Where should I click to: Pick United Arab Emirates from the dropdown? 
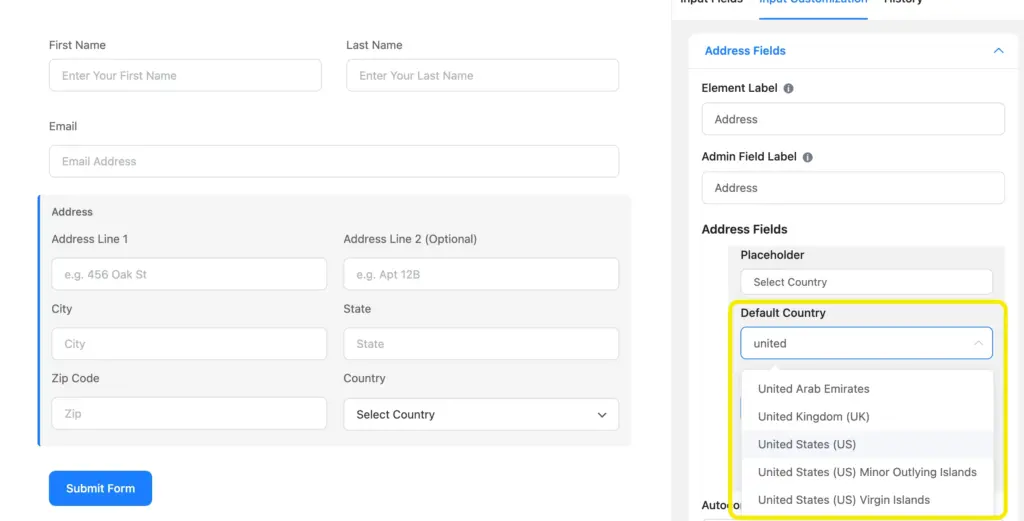click(813, 389)
